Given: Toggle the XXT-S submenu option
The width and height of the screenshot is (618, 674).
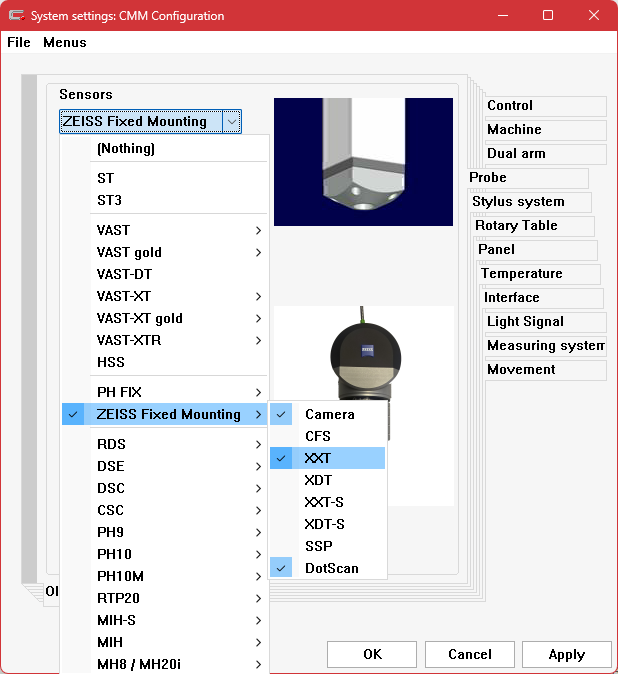Looking at the screenshot, I should 327,502.
